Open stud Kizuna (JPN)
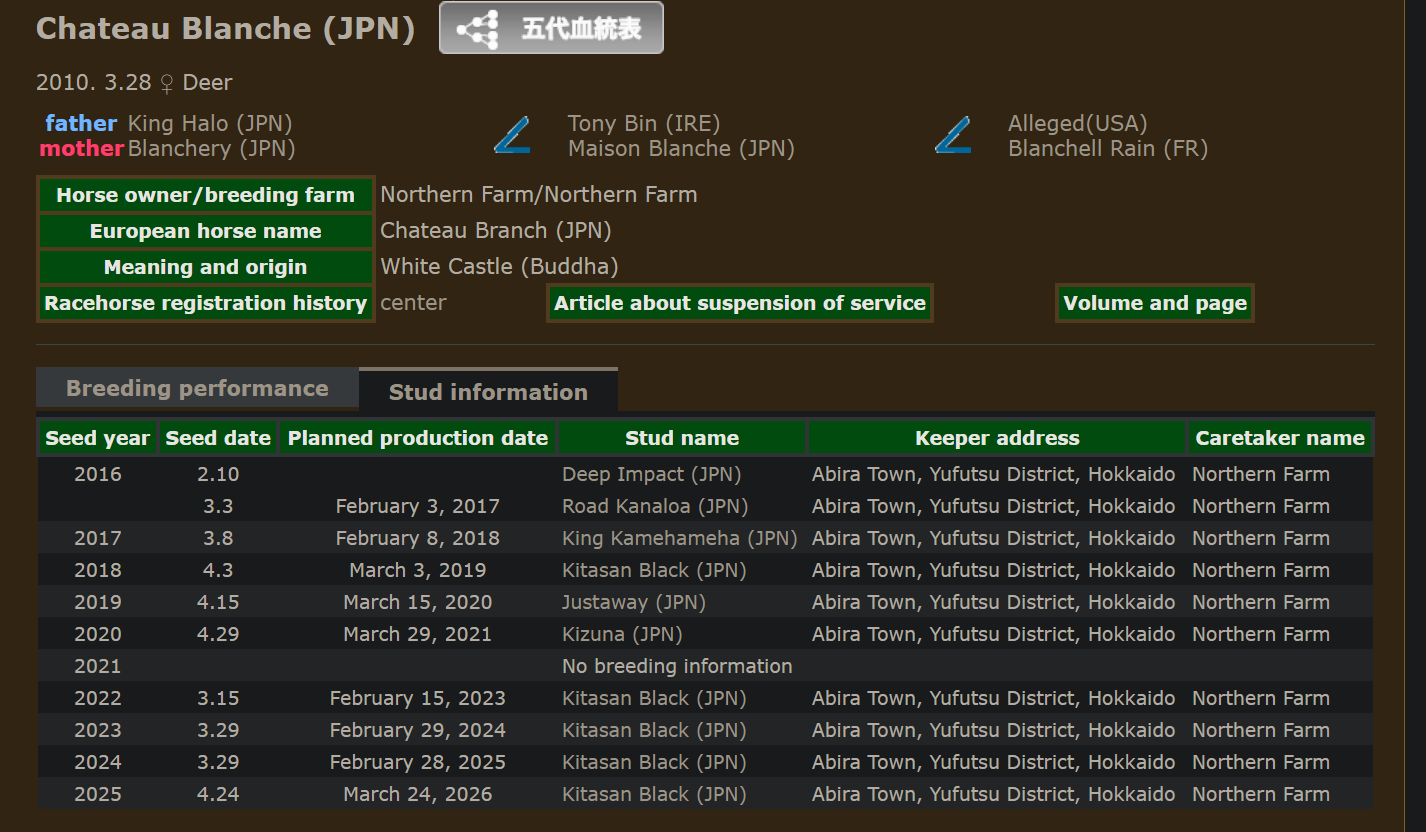Image resolution: width=1426 pixels, height=832 pixels. click(x=622, y=634)
